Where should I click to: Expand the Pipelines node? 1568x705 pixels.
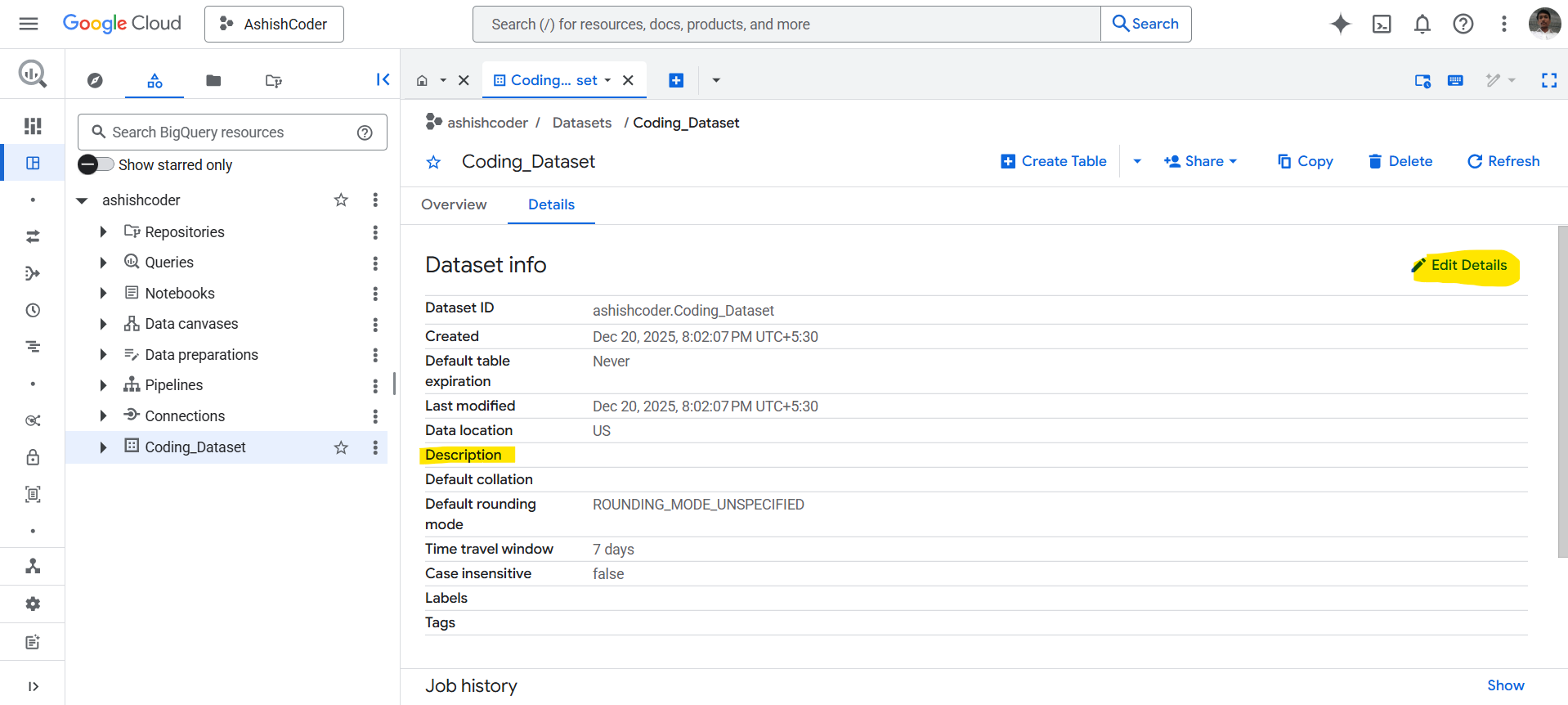[x=103, y=385]
